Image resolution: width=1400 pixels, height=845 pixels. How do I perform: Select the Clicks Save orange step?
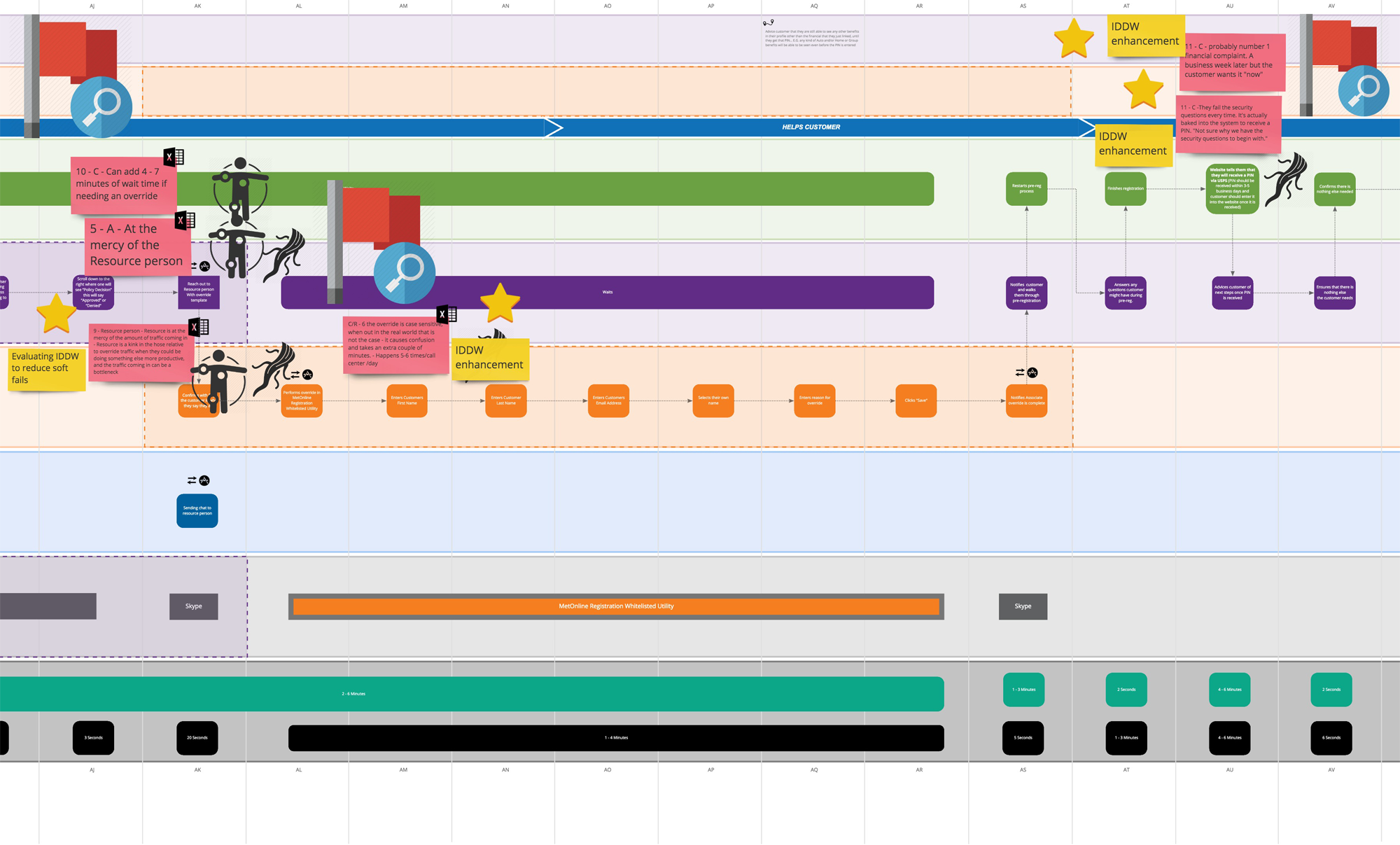coord(916,400)
